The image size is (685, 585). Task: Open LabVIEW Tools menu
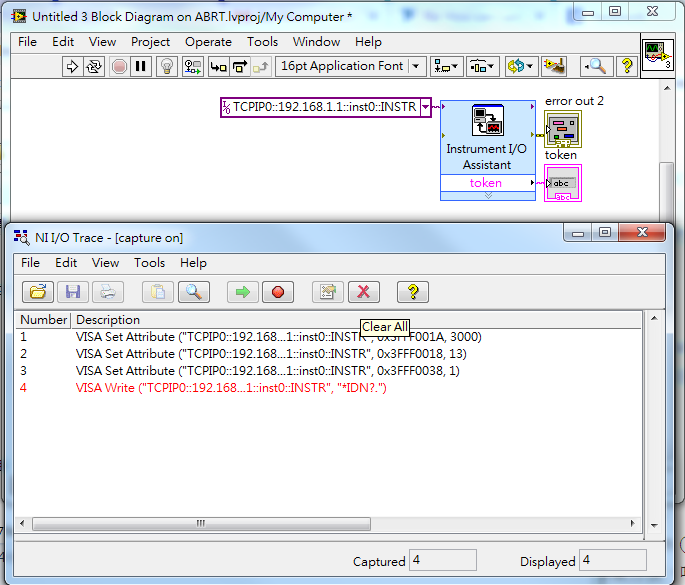pos(263,42)
